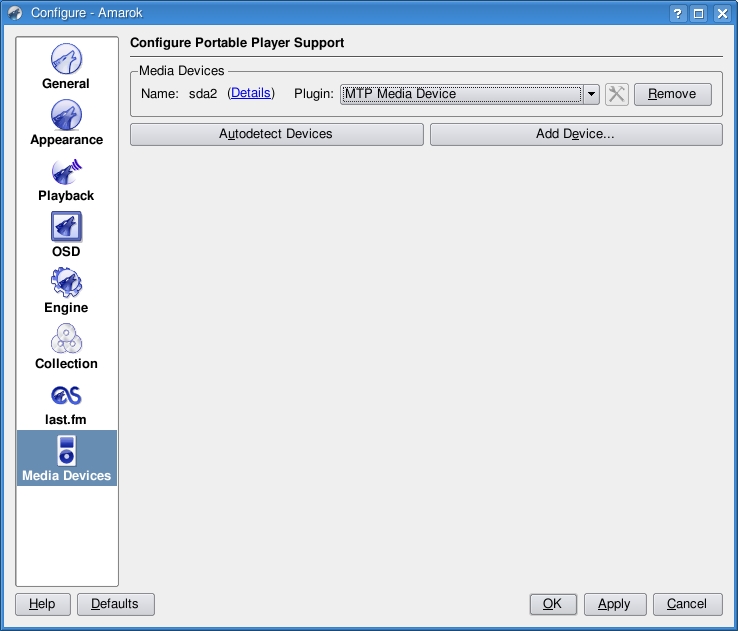Viewport: 738px width, 631px height.
Task: Click the Add Device... button
Action: [x=575, y=134]
